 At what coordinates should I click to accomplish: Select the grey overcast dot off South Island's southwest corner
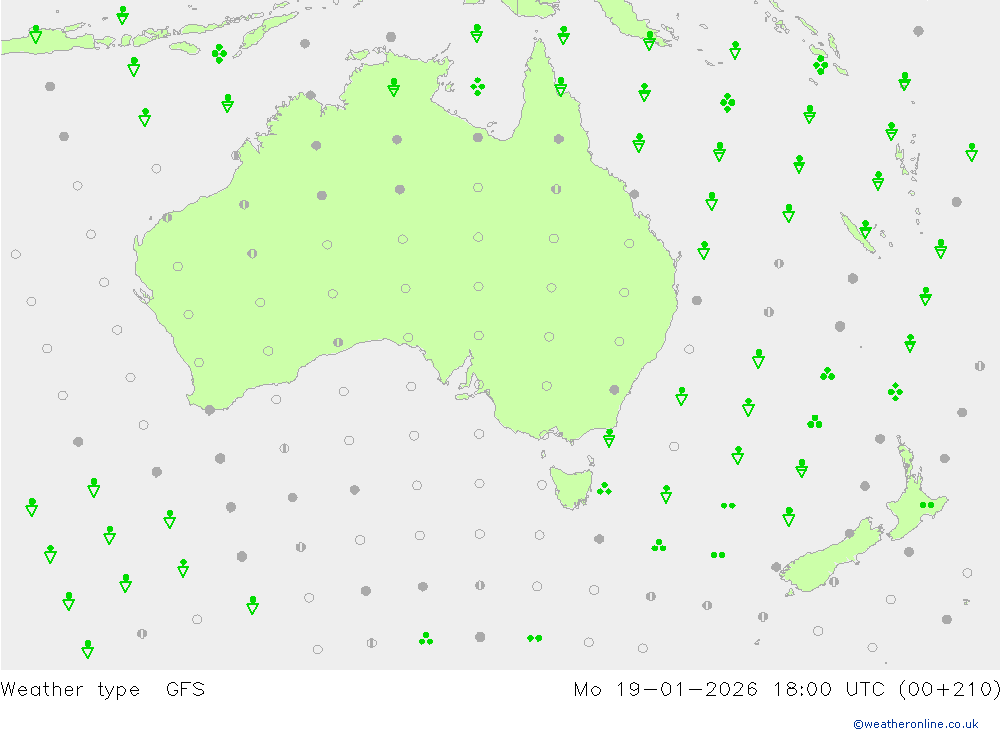click(776, 566)
